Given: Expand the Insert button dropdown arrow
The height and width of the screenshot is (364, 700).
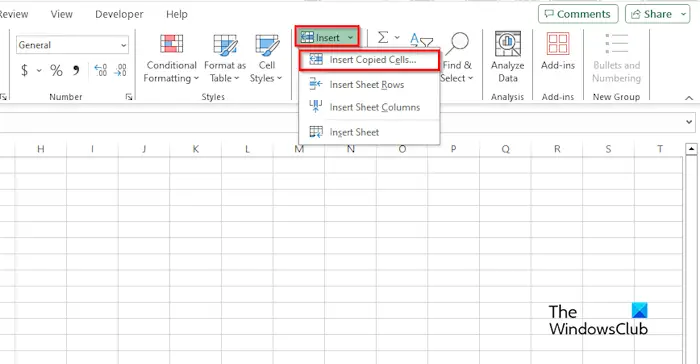Looking at the screenshot, I should click(350, 38).
